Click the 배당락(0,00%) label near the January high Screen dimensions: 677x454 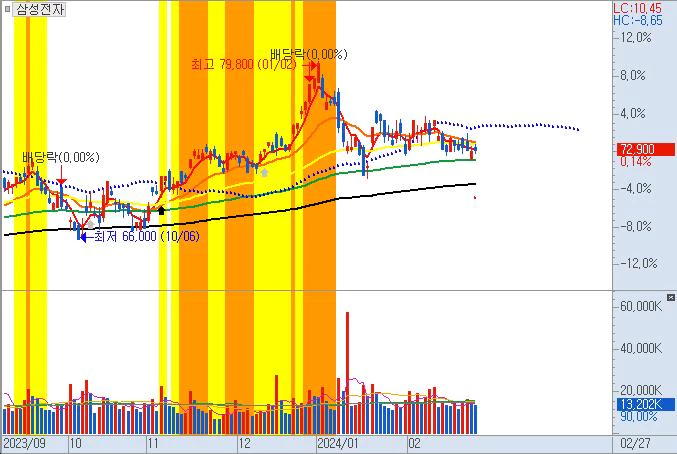tap(309, 54)
